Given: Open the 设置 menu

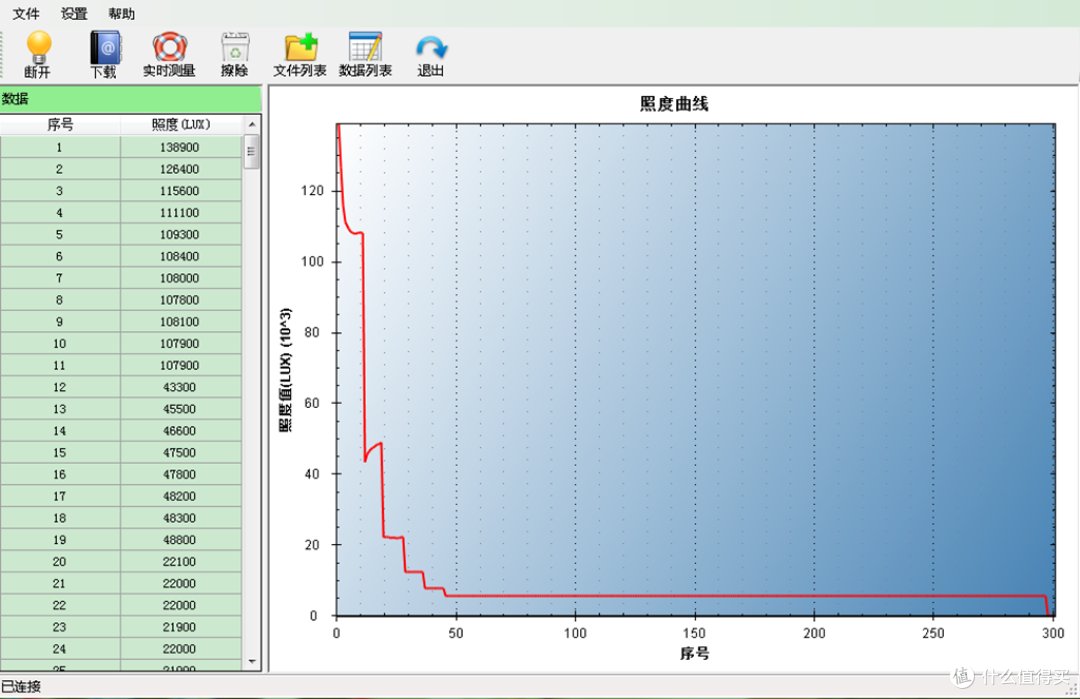Looking at the screenshot, I should pos(74,14).
